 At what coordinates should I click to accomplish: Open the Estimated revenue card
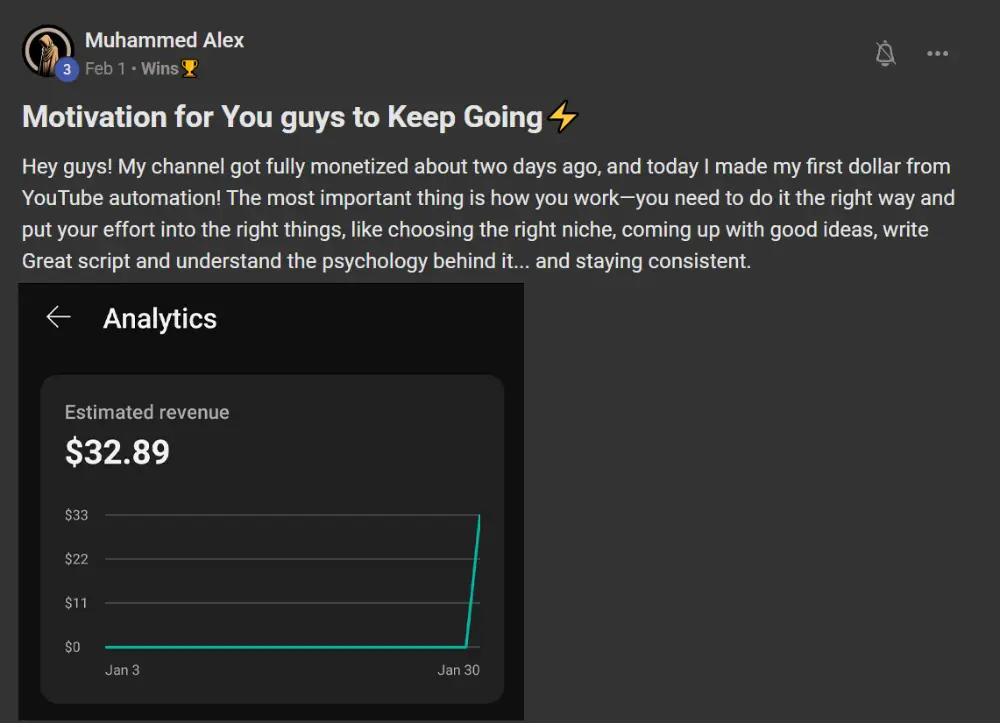(272, 539)
